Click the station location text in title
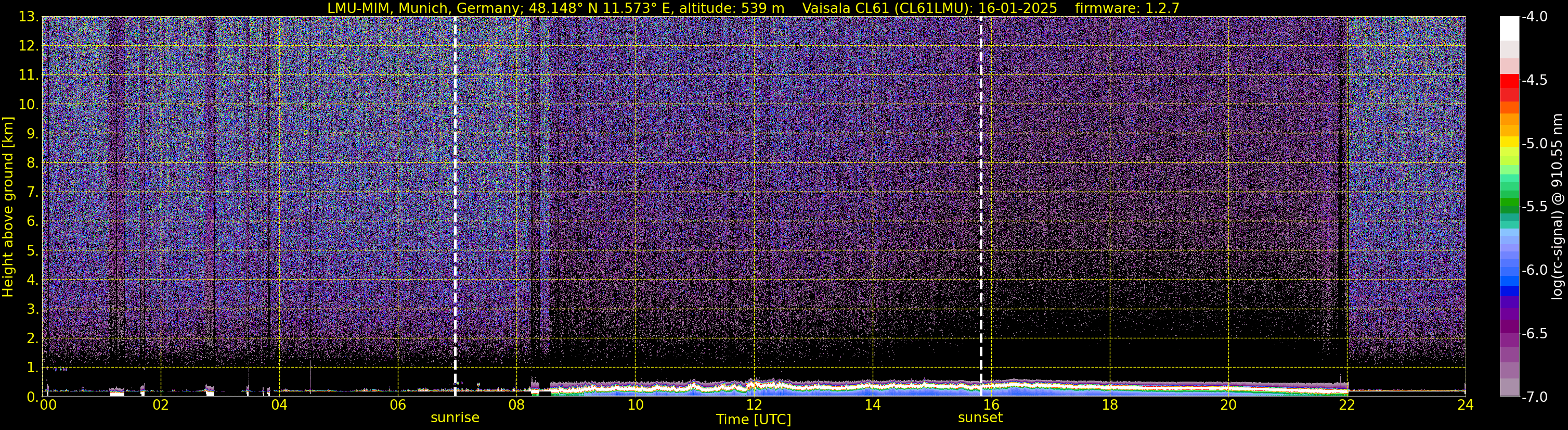The image size is (1568, 430). [x=547, y=8]
